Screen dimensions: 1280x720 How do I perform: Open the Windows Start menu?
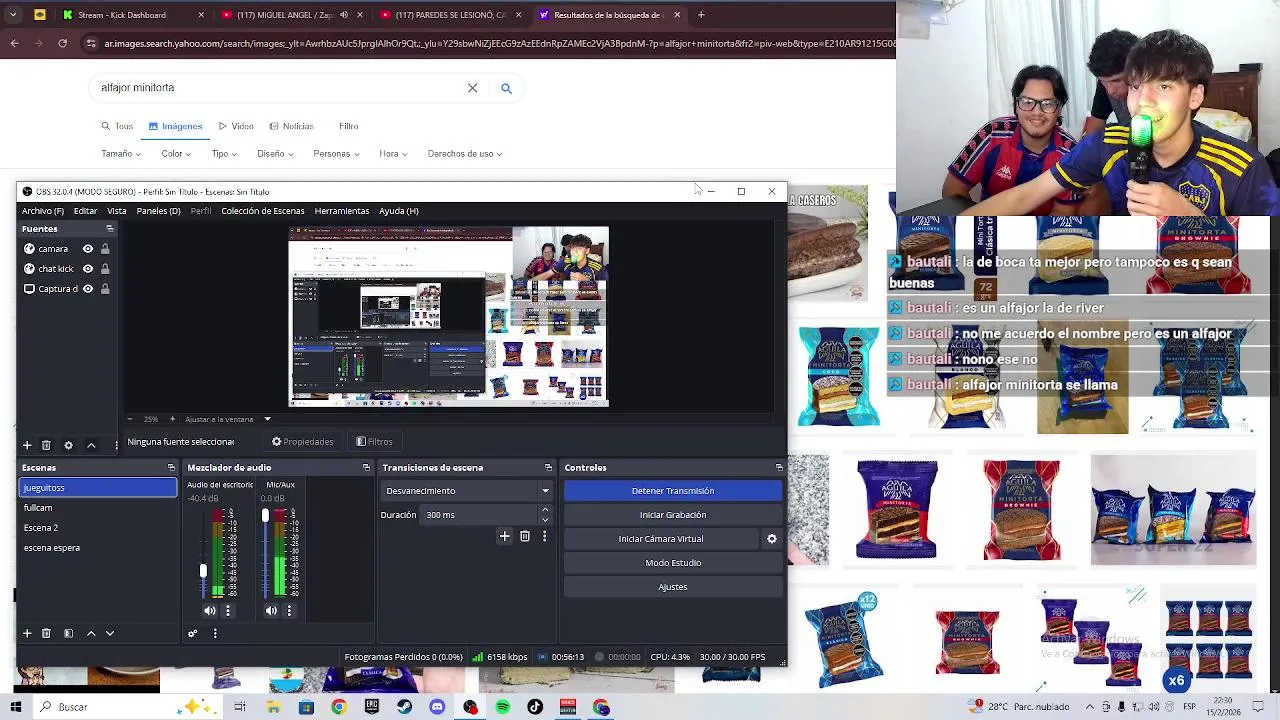[16, 707]
